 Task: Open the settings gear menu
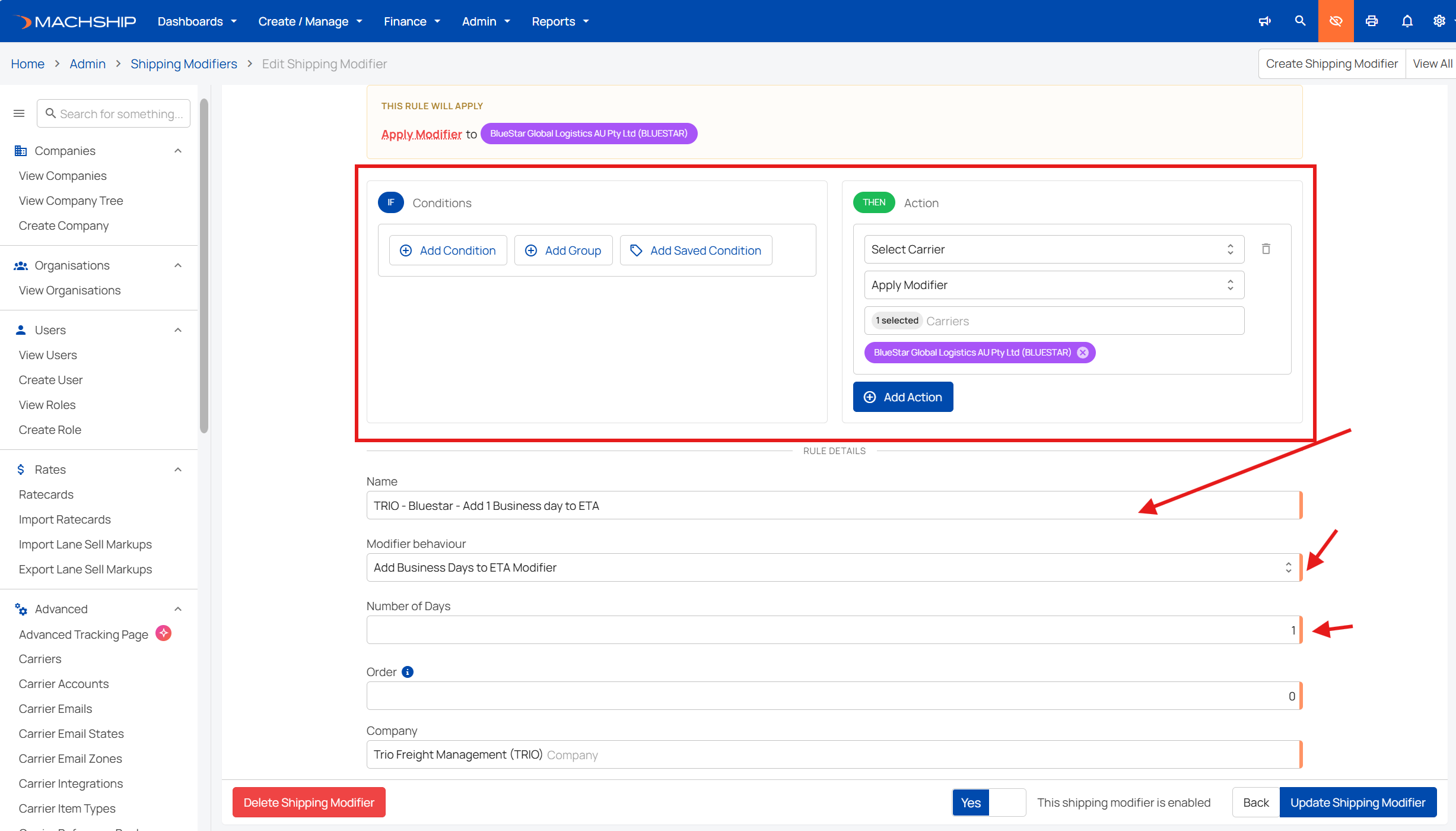pyautogui.click(x=1439, y=21)
